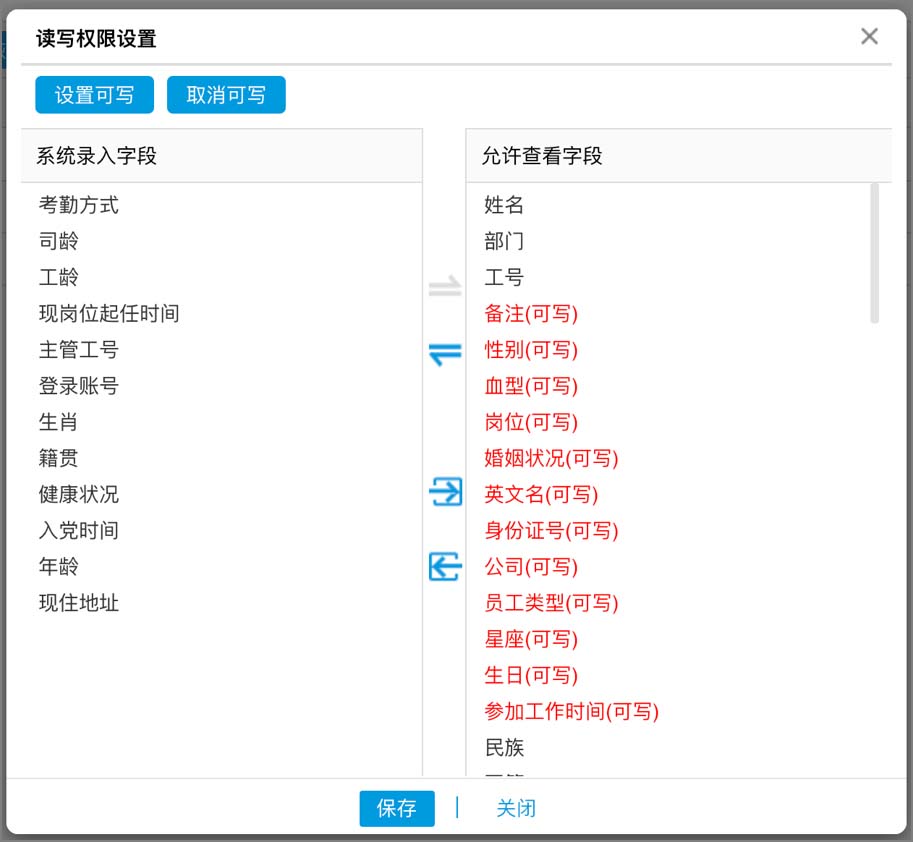Screen dimensions: 914x843
Task: Select the red 备注(可写) field
Action: 531,314
